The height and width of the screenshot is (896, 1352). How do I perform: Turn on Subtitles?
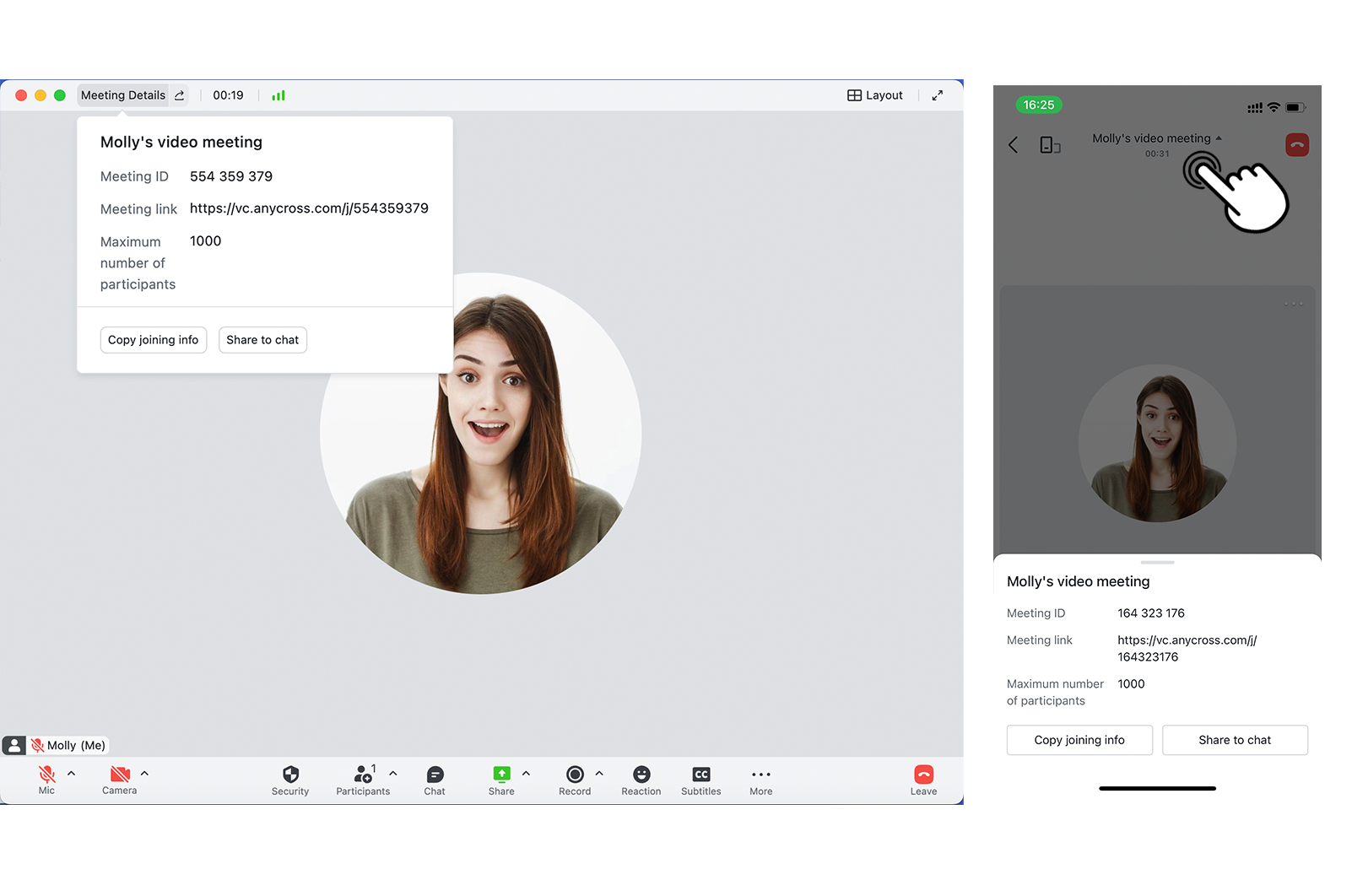pyautogui.click(x=700, y=775)
